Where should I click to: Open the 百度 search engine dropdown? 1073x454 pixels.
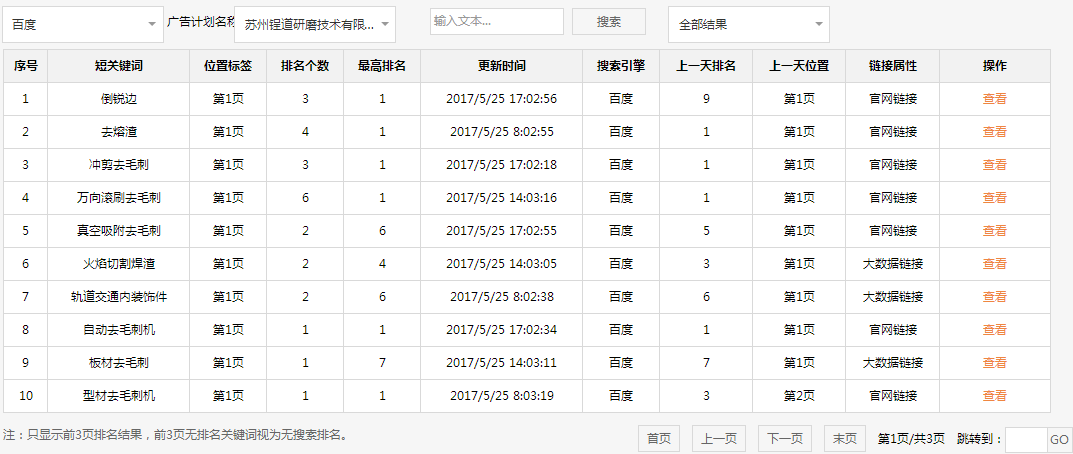pyautogui.click(x=83, y=25)
